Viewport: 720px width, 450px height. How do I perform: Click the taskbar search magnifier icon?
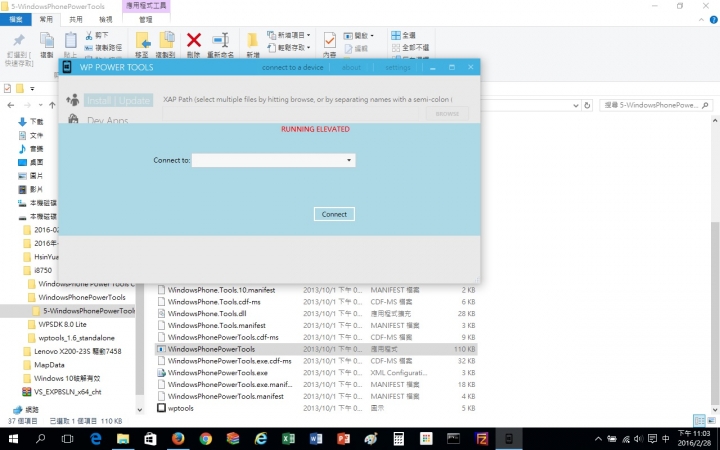pyautogui.click(x=40, y=439)
